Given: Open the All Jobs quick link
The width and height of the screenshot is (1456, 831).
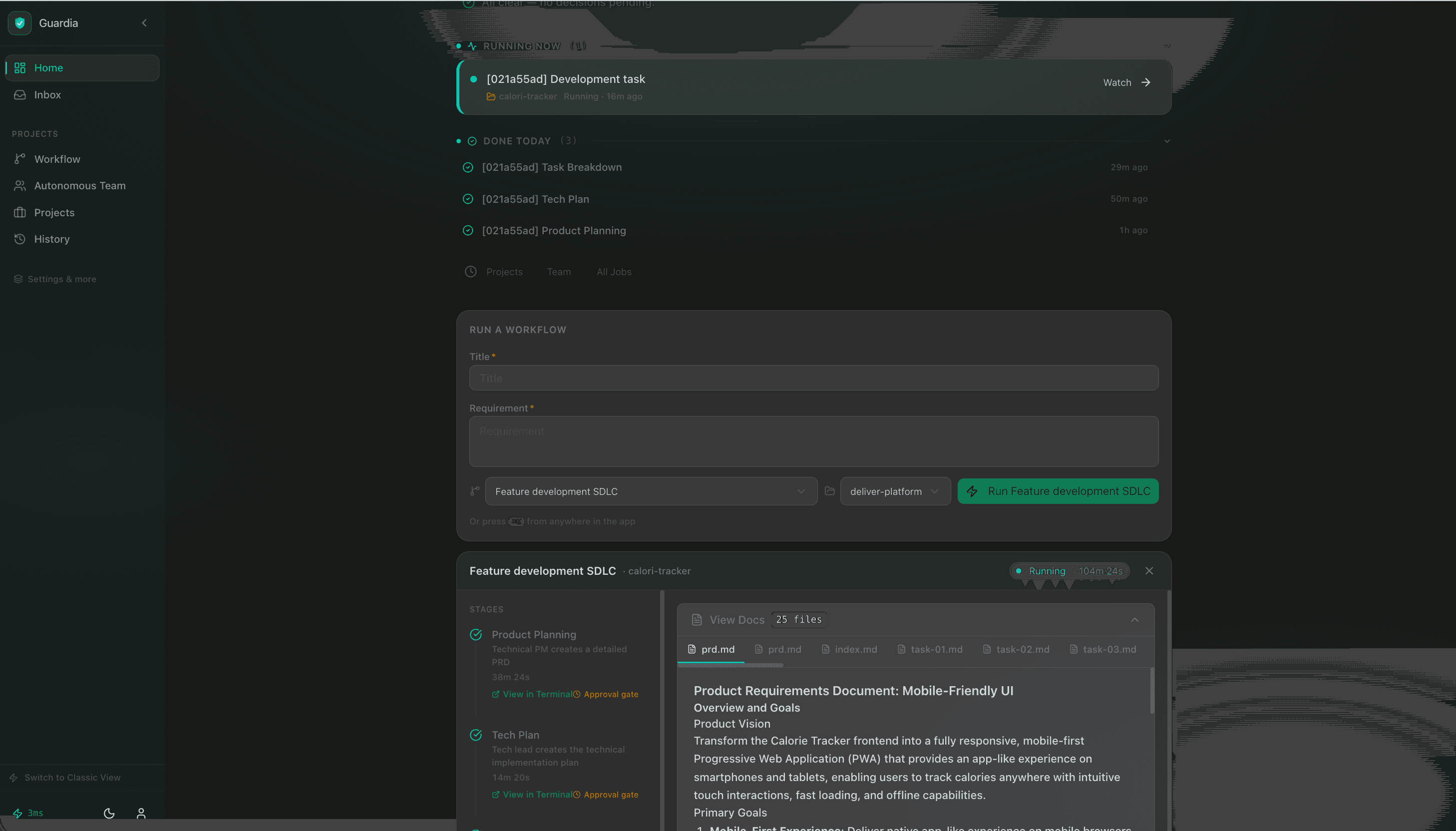Looking at the screenshot, I should tap(614, 272).
